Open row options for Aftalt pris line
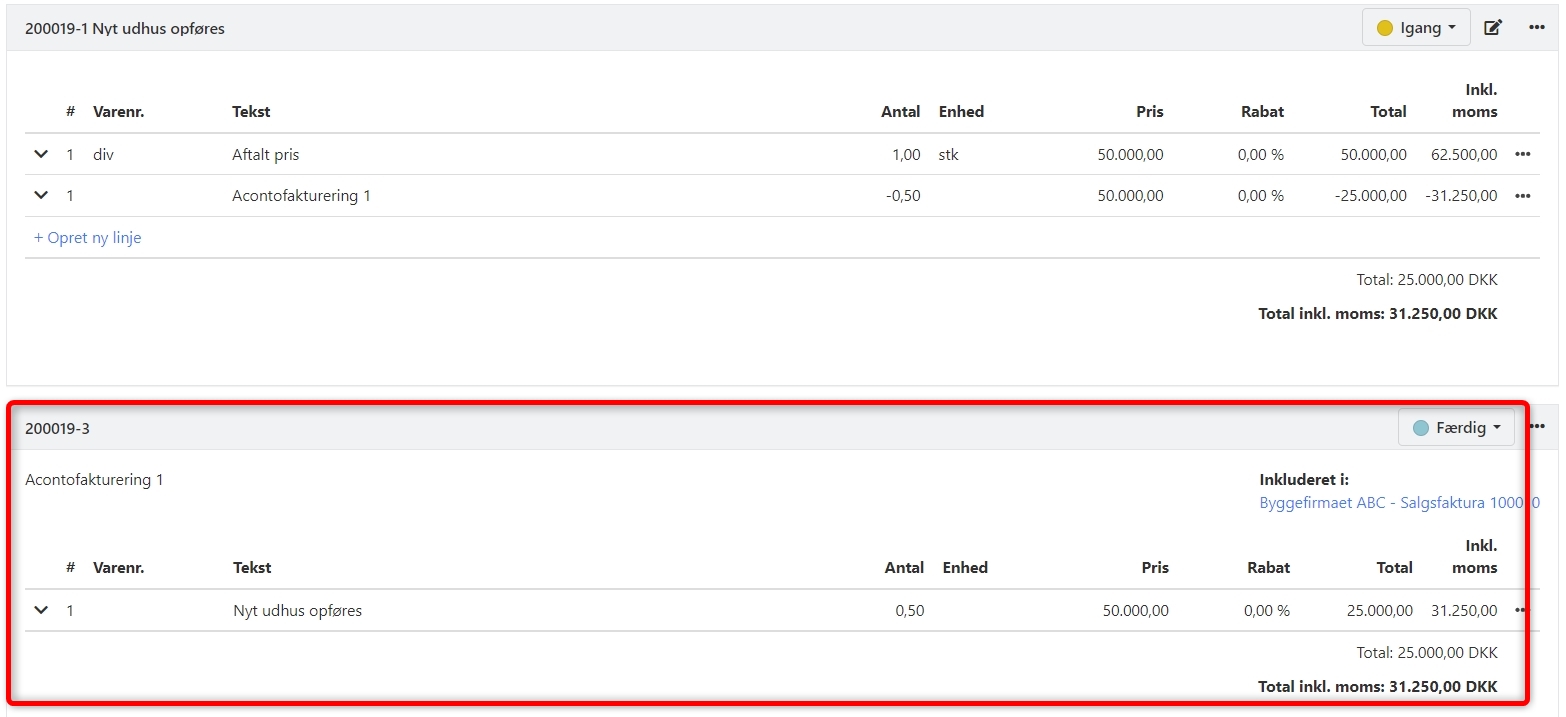1566x717 pixels. (1522, 155)
